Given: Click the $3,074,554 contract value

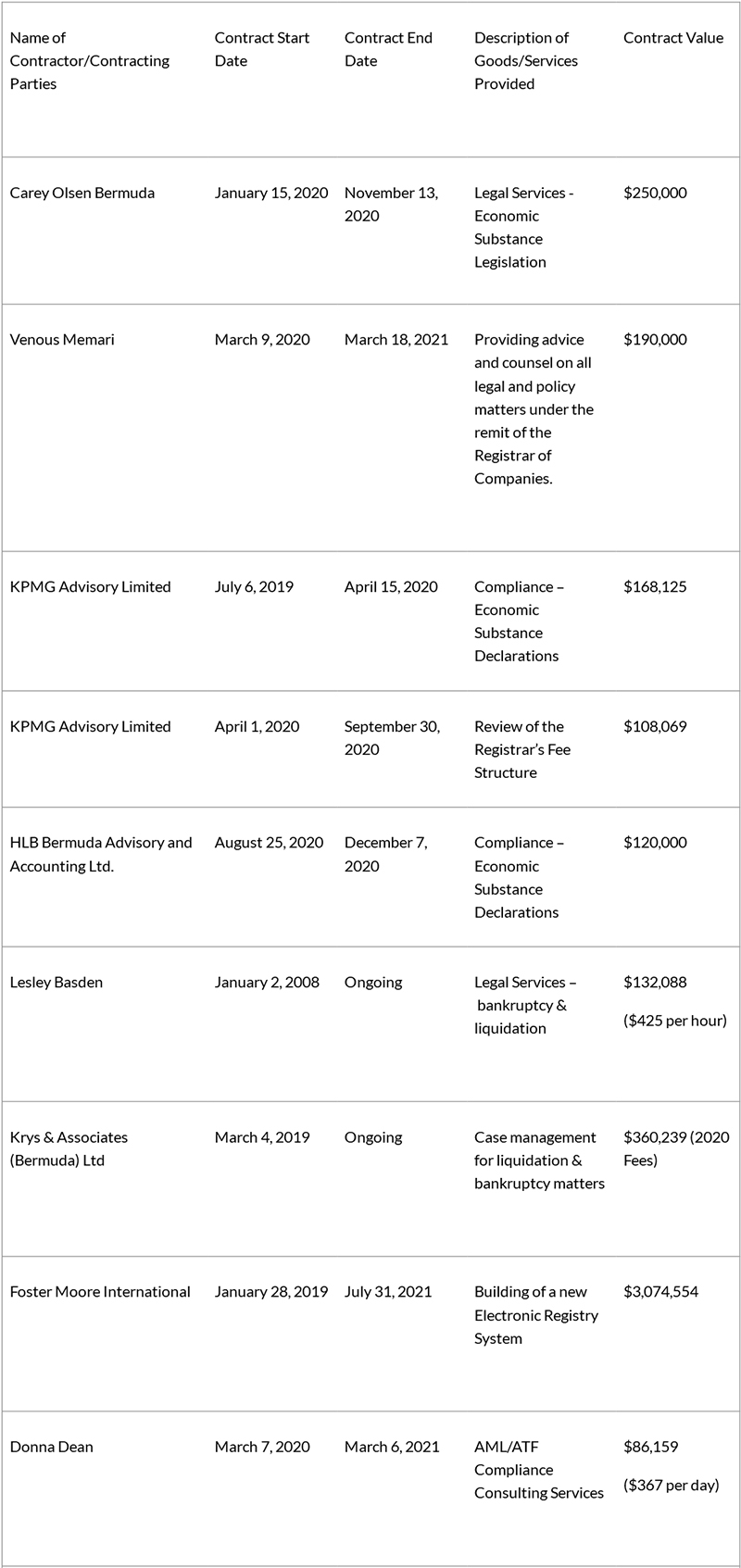Looking at the screenshot, I should click(x=660, y=1291).
